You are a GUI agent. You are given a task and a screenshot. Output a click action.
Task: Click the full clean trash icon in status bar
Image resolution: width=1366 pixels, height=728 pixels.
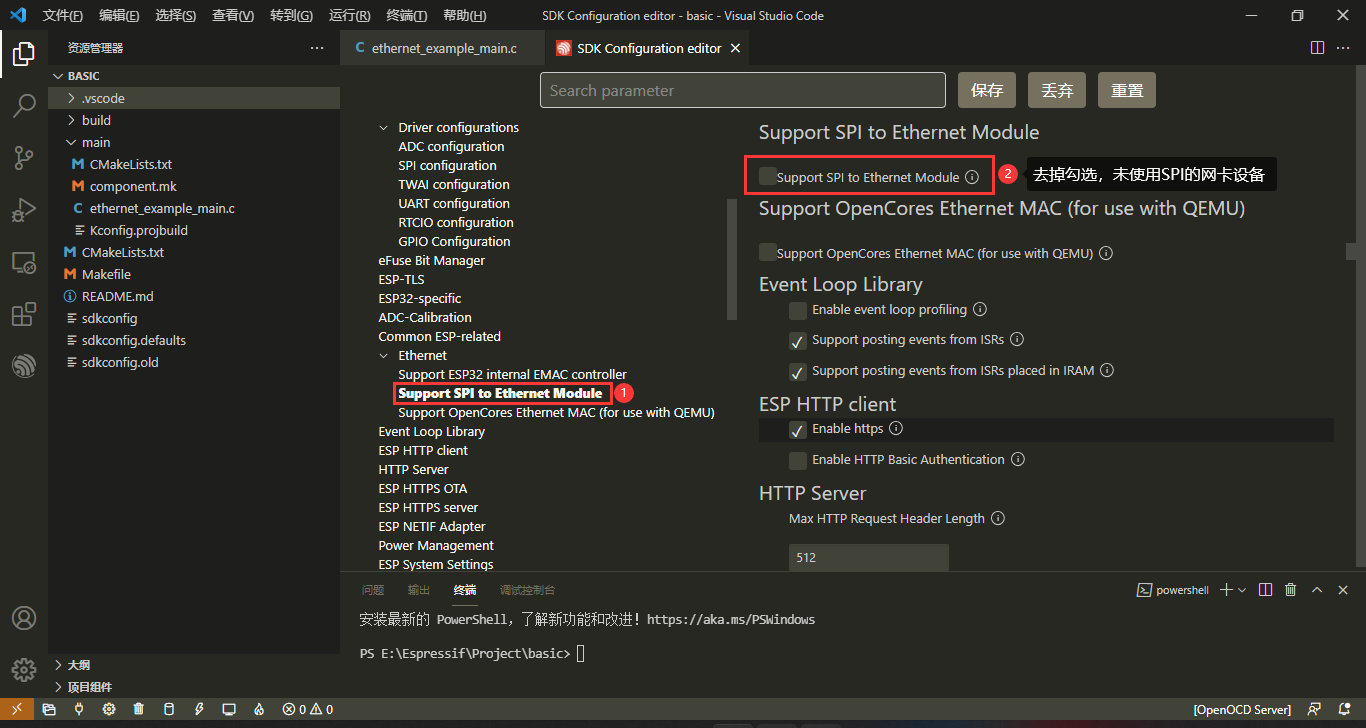coord(139,710)
